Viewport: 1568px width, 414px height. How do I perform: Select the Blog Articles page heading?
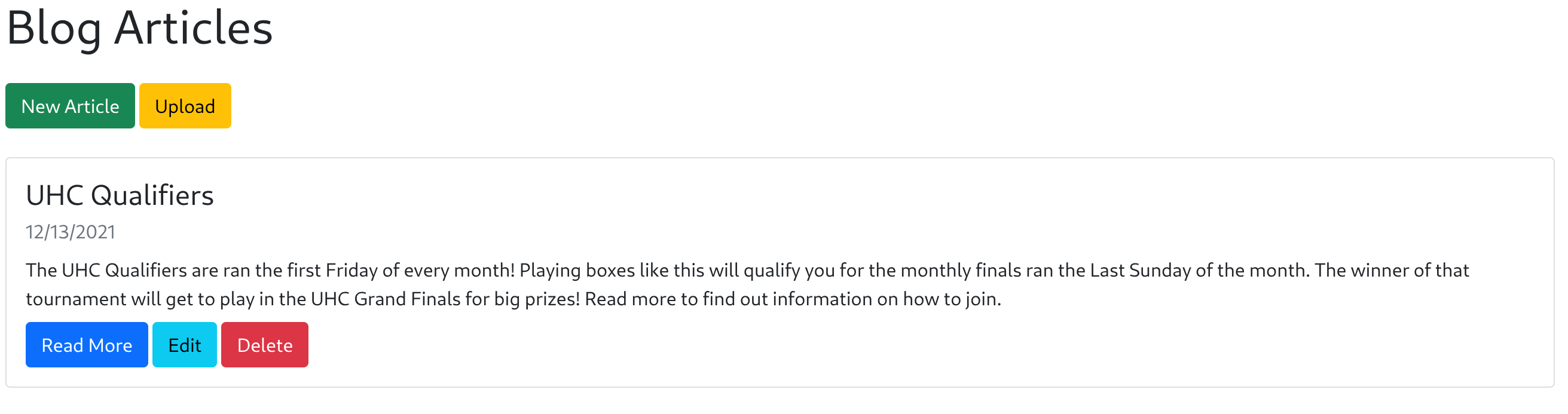[x=139, y=28]
